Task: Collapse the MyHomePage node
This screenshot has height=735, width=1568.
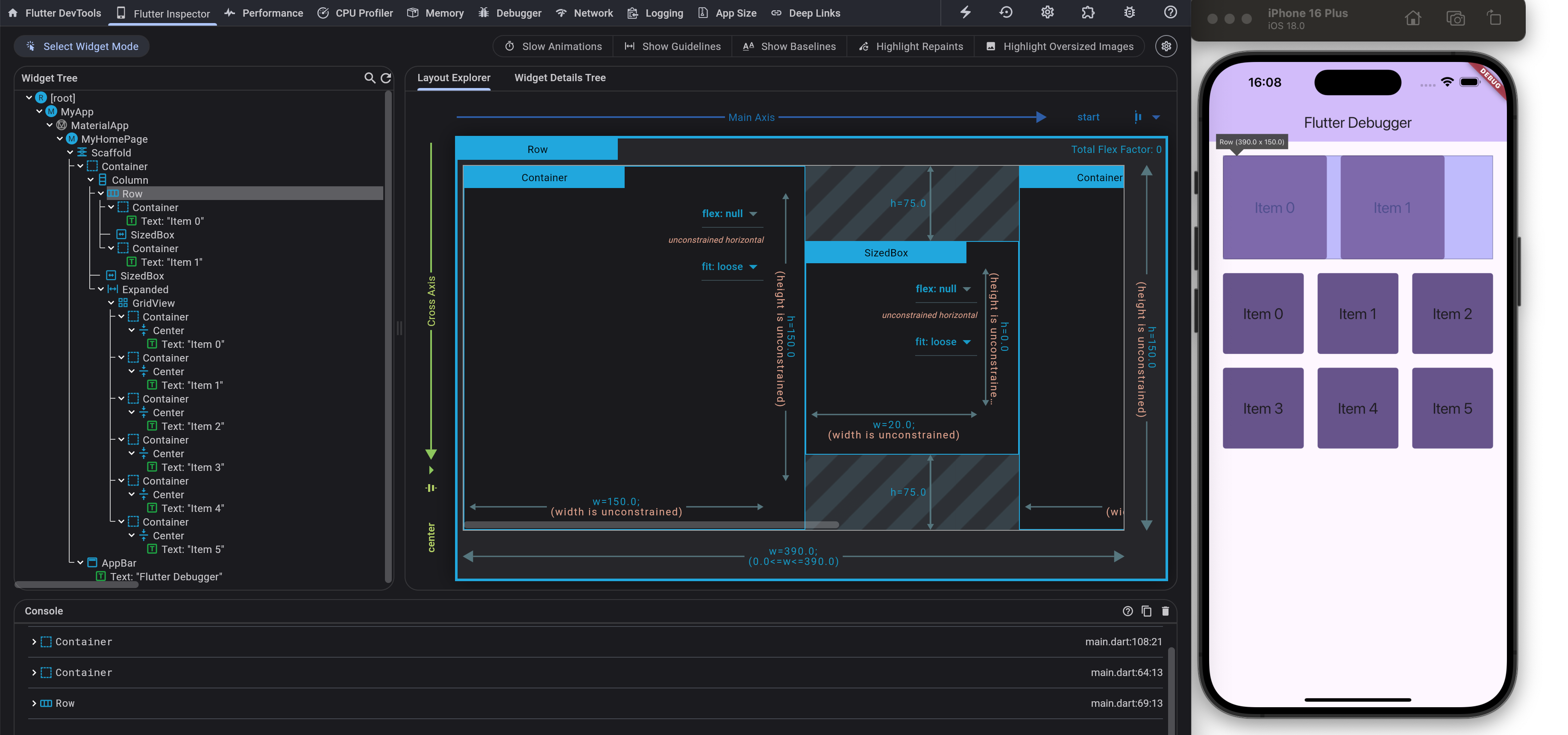Action: click(60, 139)
